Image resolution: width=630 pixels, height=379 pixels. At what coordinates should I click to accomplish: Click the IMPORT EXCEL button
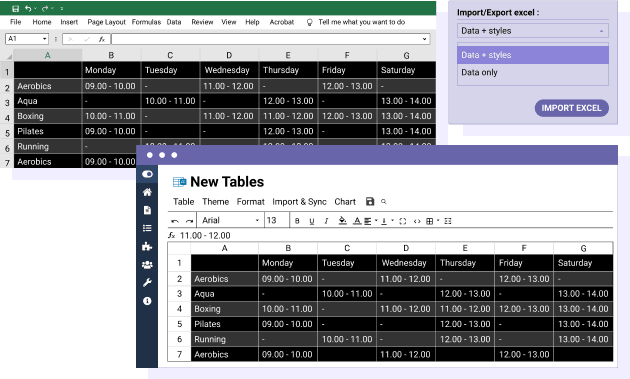click(571, 108)
